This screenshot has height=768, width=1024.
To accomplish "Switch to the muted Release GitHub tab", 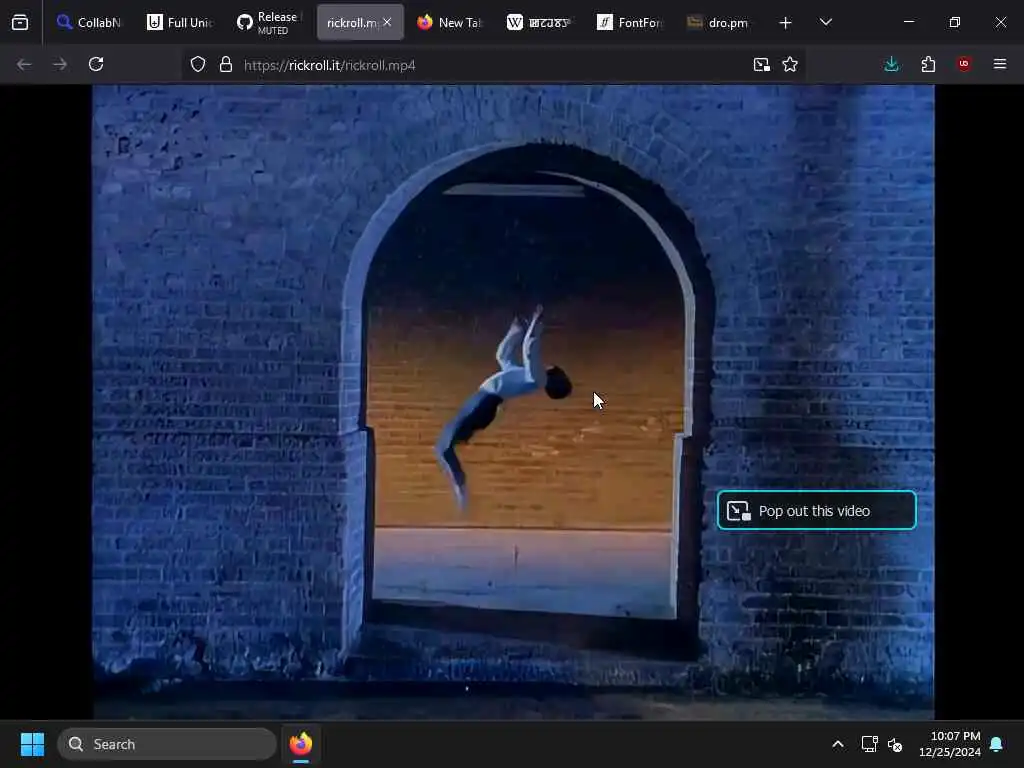I will click(270, 23).
